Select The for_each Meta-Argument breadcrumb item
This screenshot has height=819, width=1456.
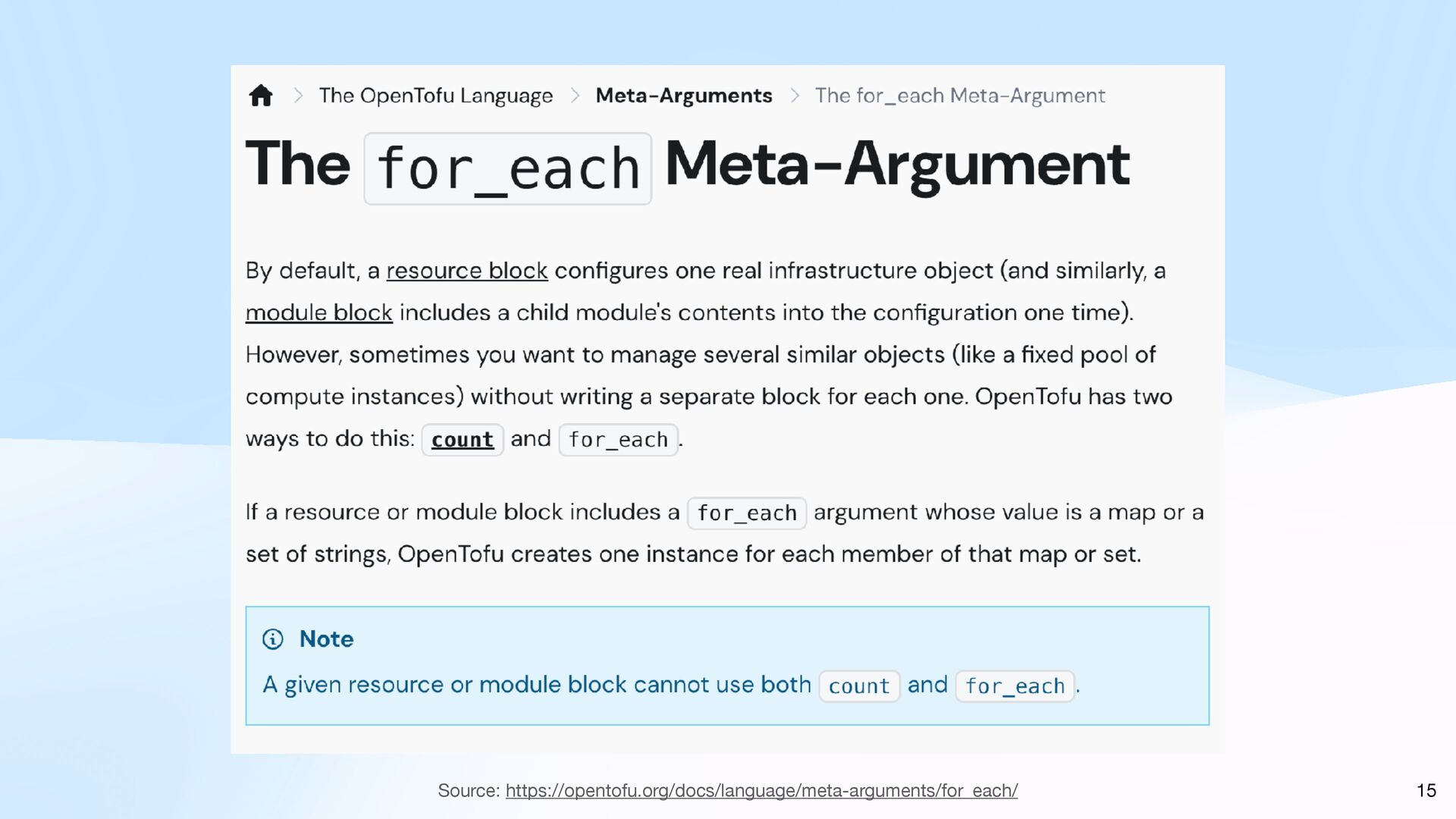tap(960, 96)
